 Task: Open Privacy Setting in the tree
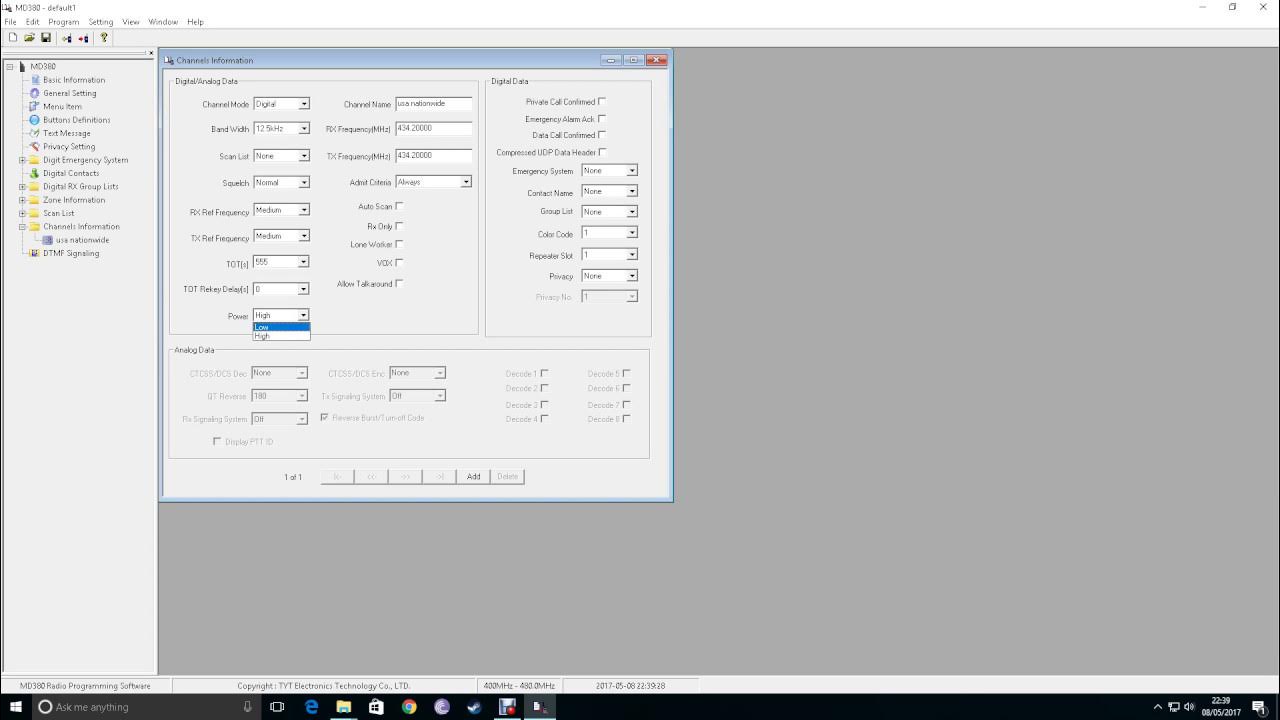(x=68, y=146)
